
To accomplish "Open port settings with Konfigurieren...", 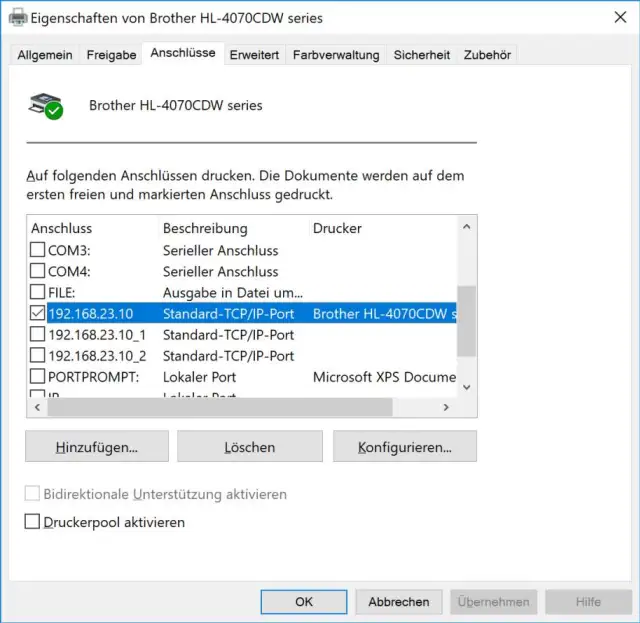I will pos(405,447).
